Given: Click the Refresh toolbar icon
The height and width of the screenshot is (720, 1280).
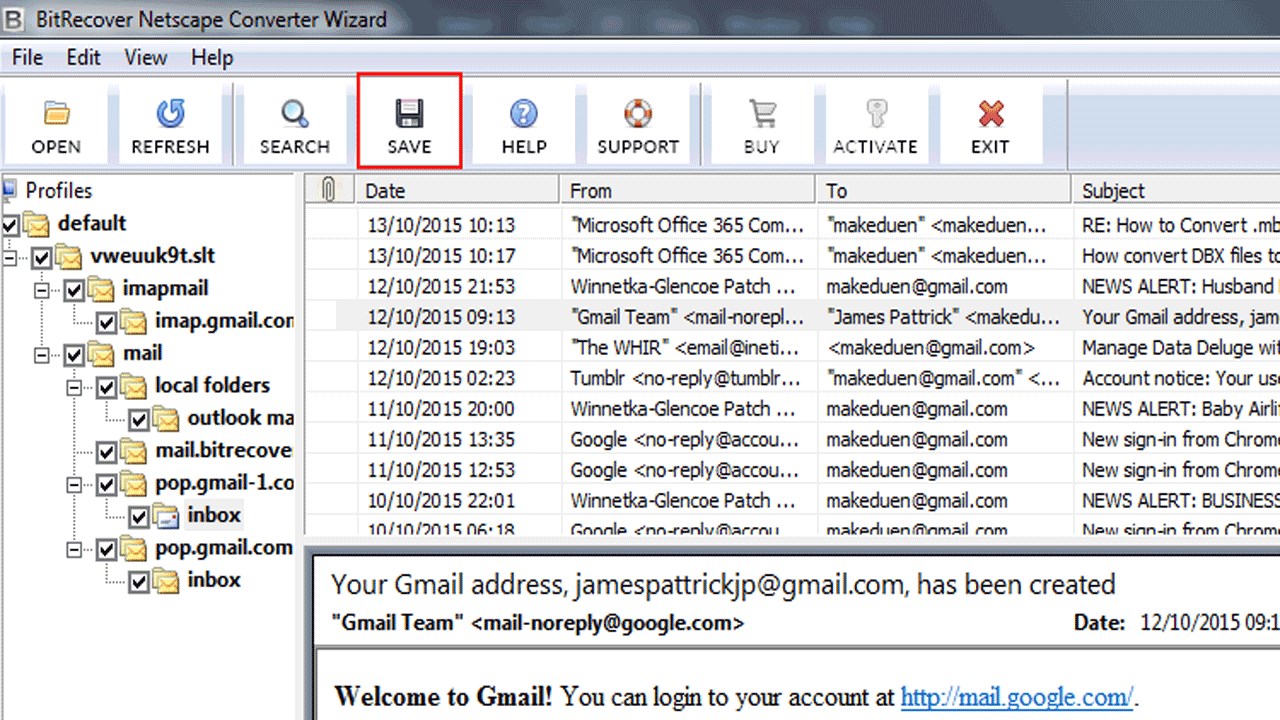Looking at the screenshot, I should point(170,113).
